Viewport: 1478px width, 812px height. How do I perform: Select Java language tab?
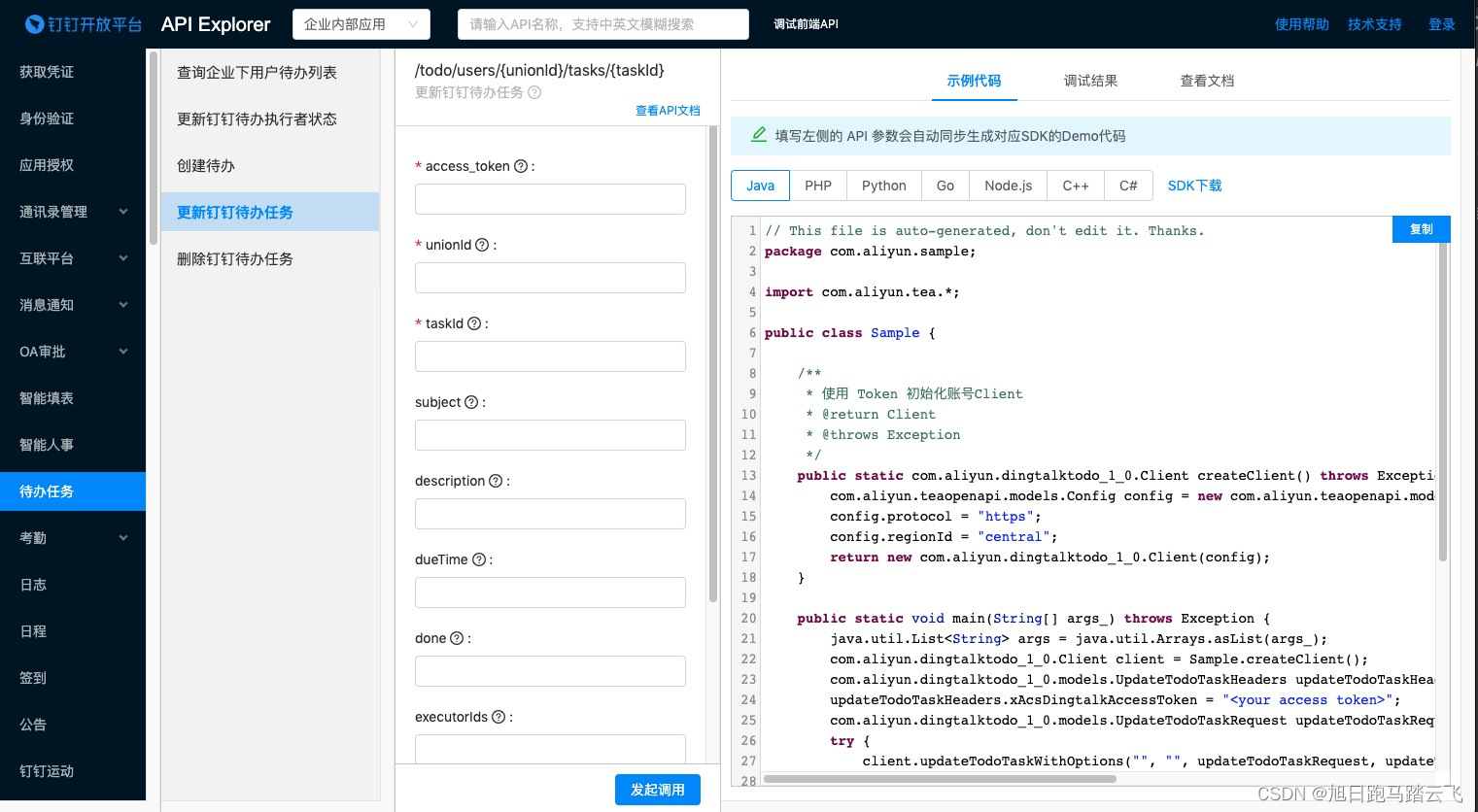click(761, 186)
